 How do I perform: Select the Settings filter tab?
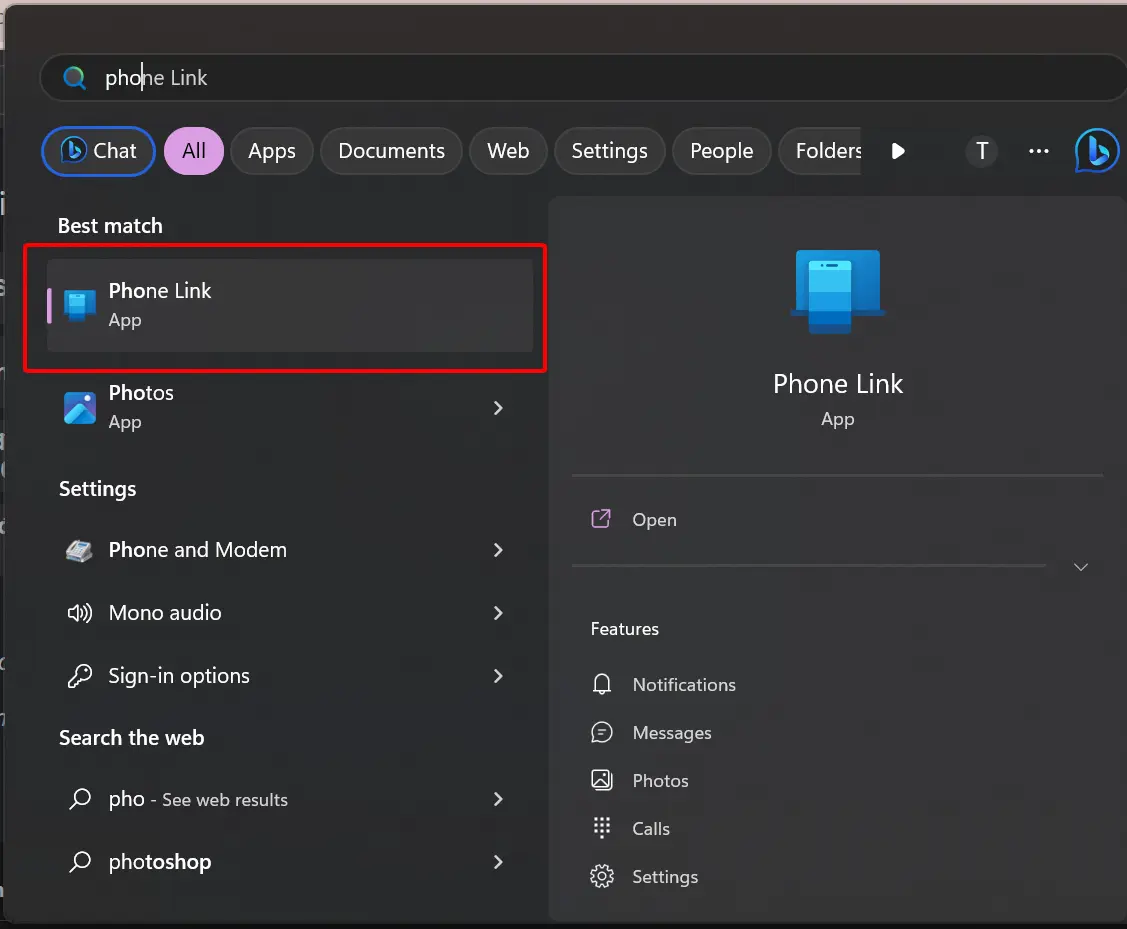(609, 151)
